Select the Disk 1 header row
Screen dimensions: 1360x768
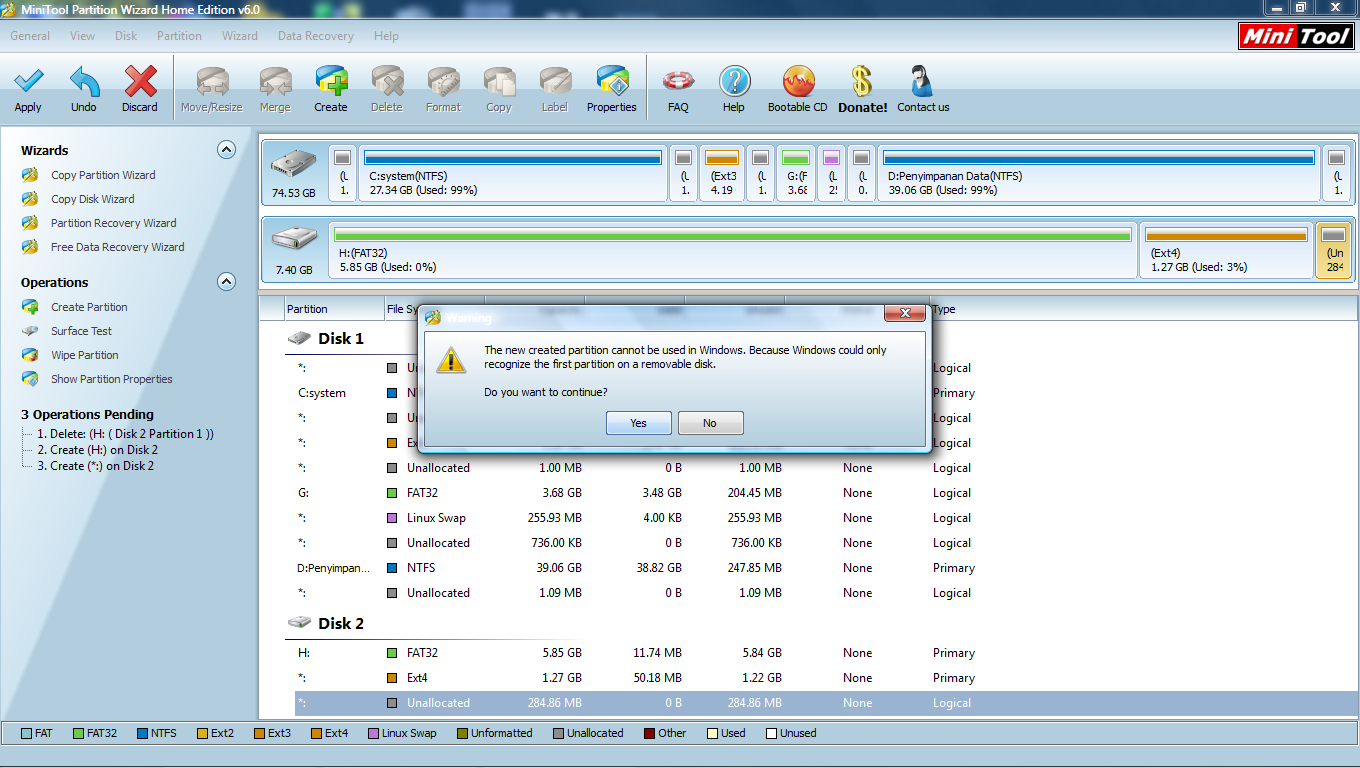coord(326,339)
